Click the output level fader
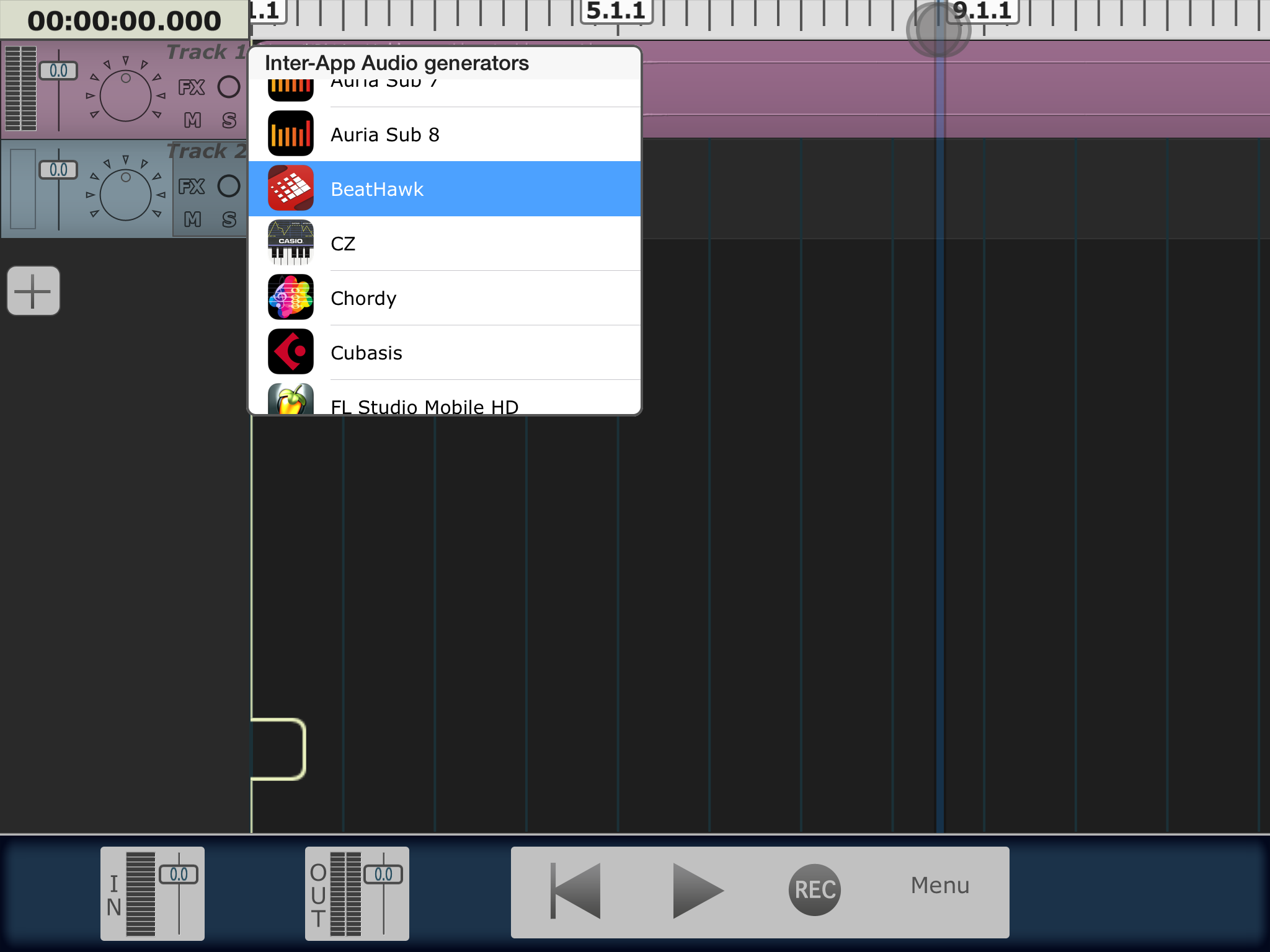Screen dimensions: 1270x952 [383, 875]
